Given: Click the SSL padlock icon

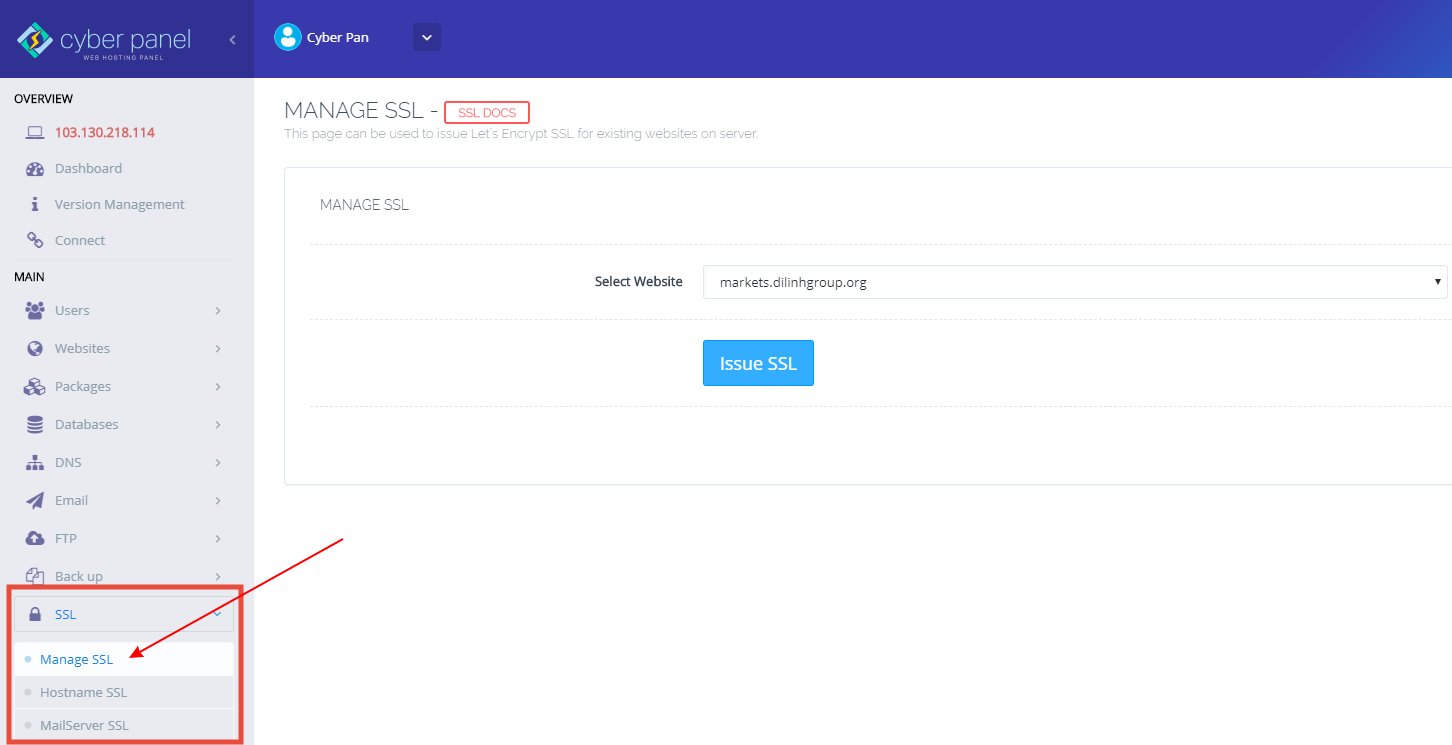Looking at the screenshot, I should pyautogui.click(x=35, y=614).
